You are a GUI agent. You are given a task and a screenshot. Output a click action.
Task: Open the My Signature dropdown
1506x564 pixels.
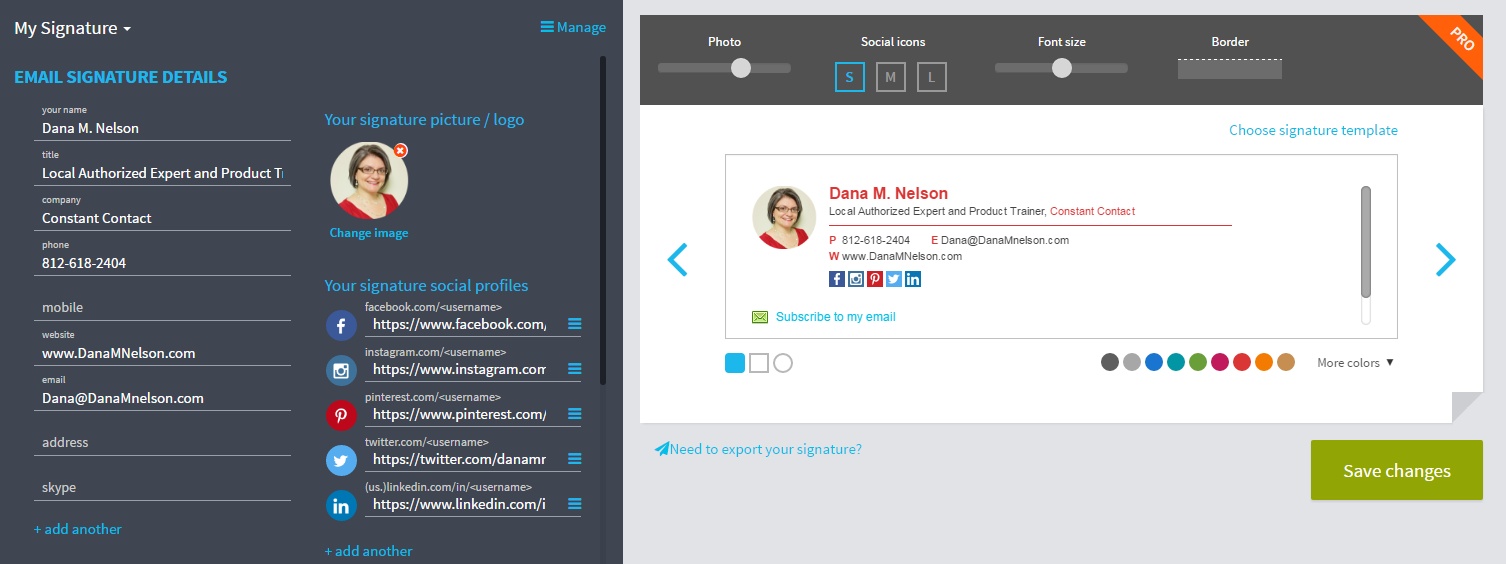(72, 28)
